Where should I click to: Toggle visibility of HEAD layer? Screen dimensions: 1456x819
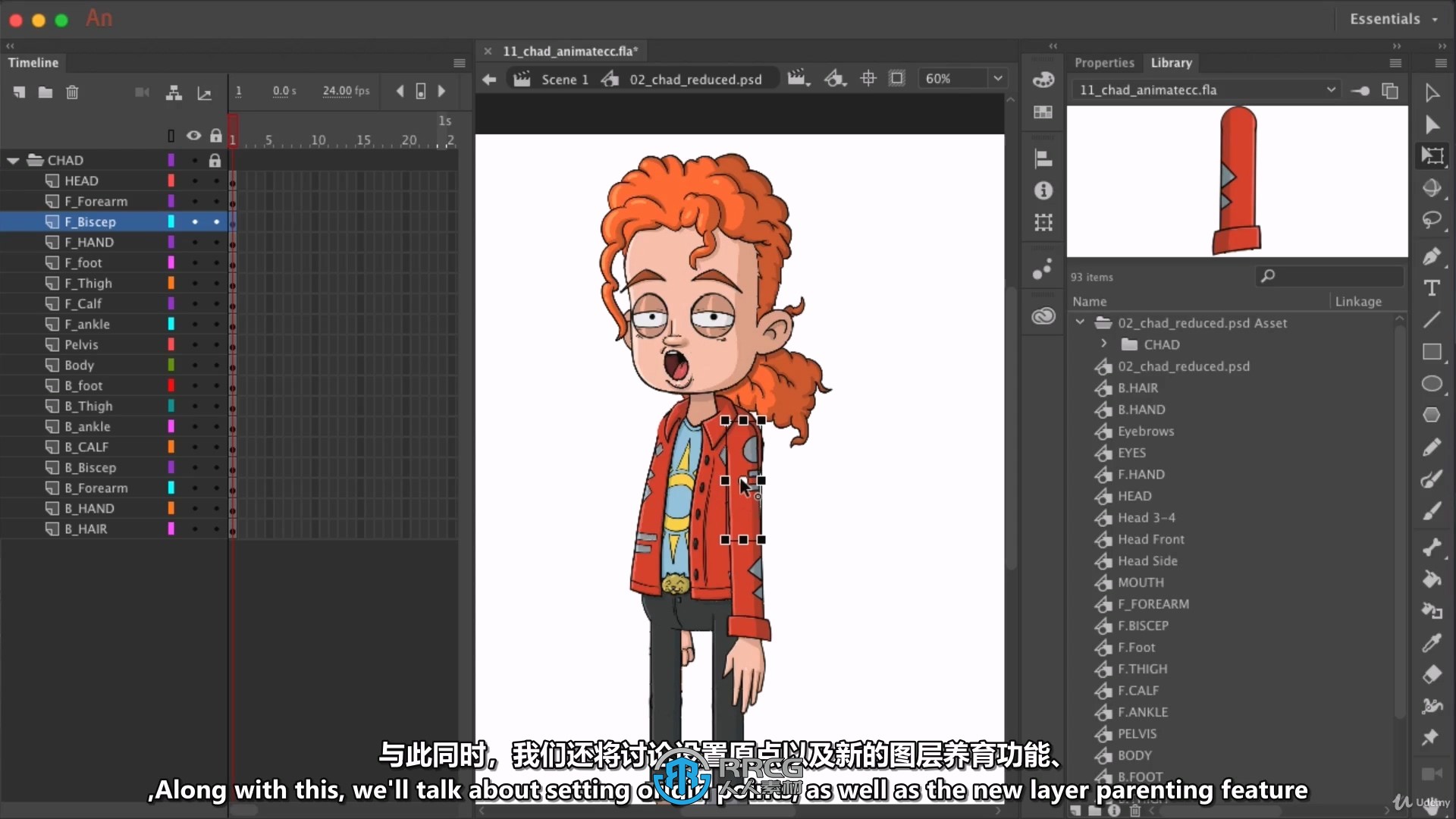click(x=194, y=180)
